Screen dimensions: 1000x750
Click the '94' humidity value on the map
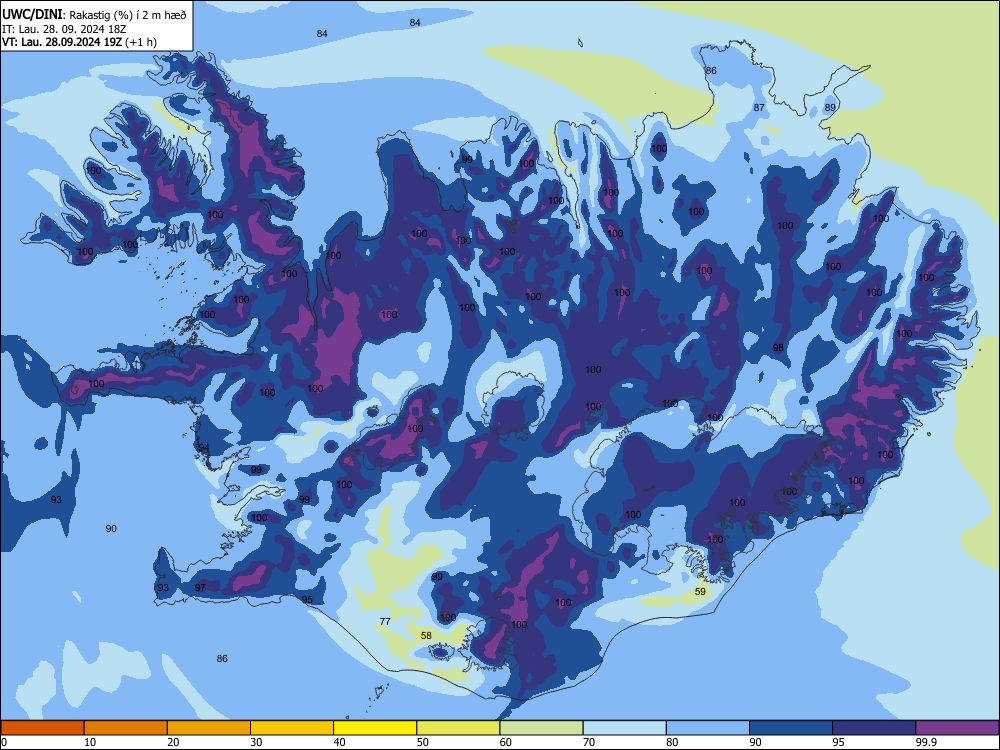[203, 448]
